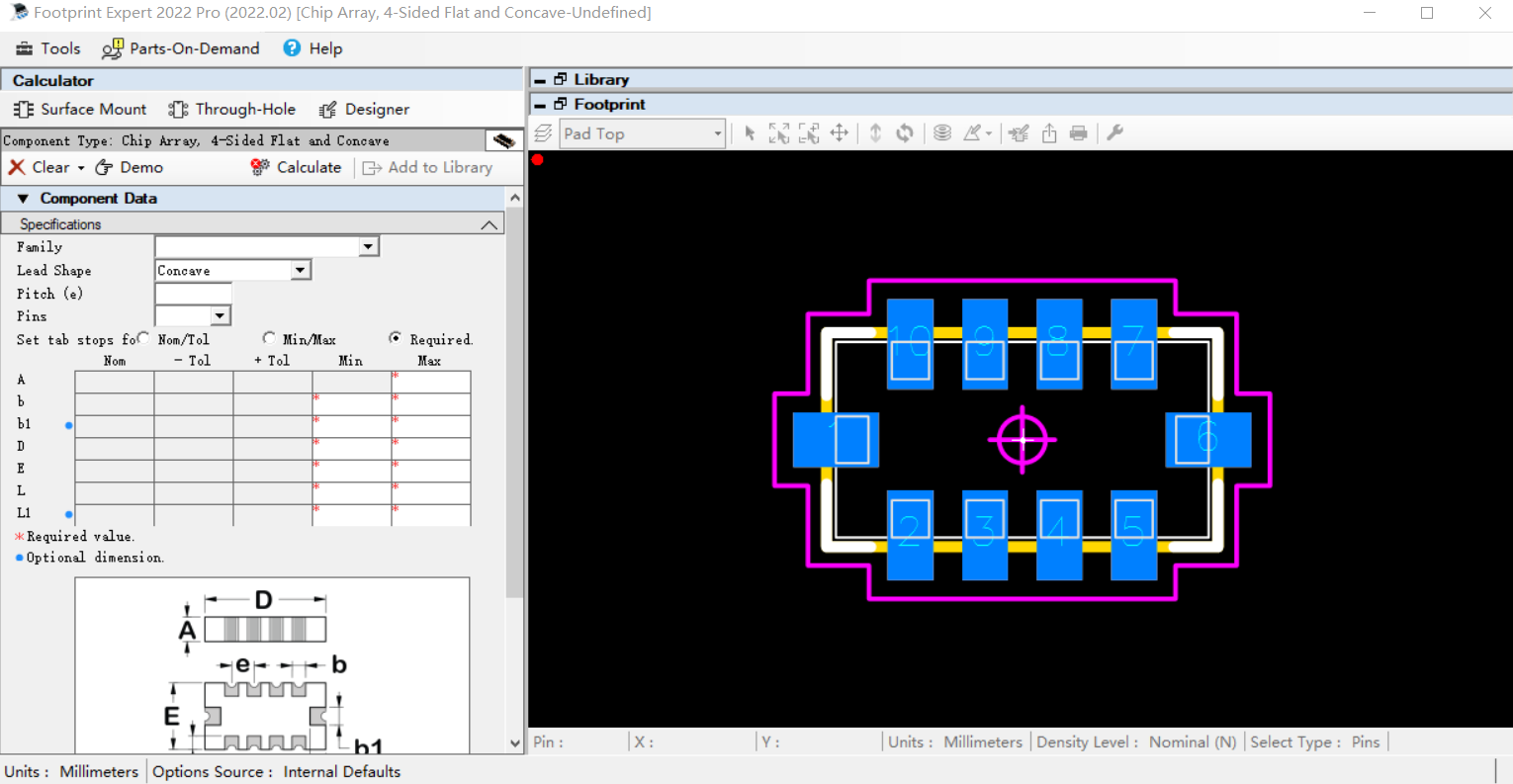Activate the pan tool
1513x784 pixels.
(x=839, y=131)
